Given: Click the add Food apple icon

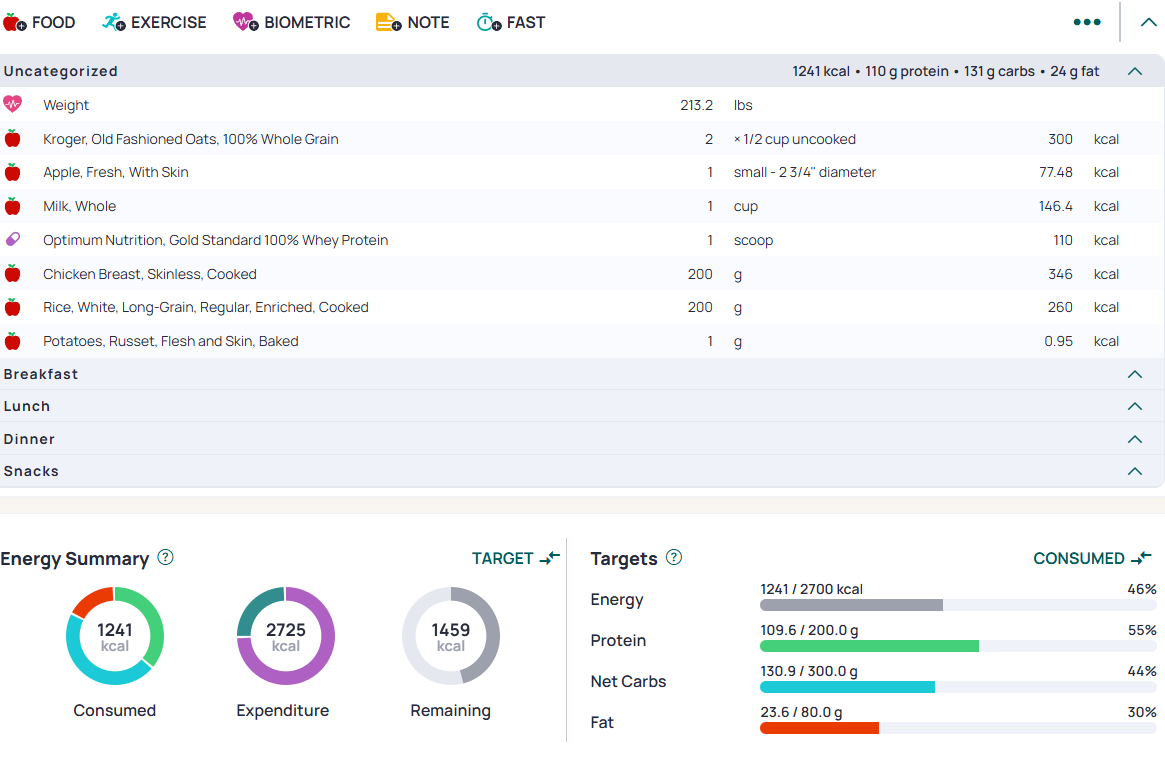Looking at the screenshot, I should (x=15, y=22).
